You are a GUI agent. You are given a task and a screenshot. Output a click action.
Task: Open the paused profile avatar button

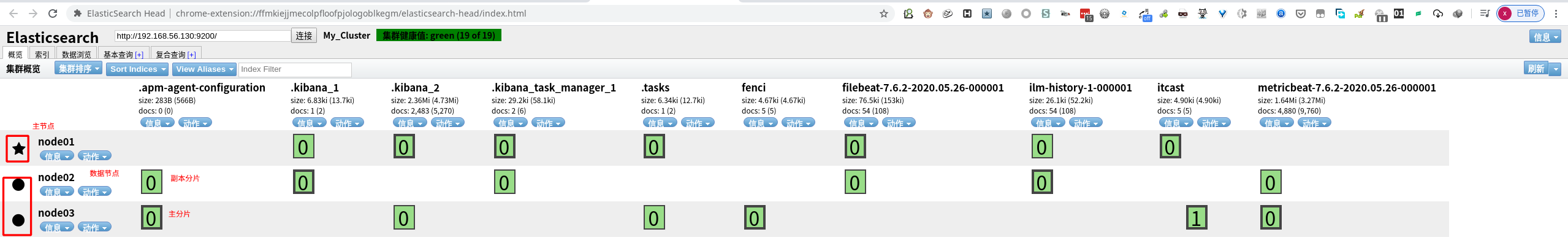tap(1520, 14)
